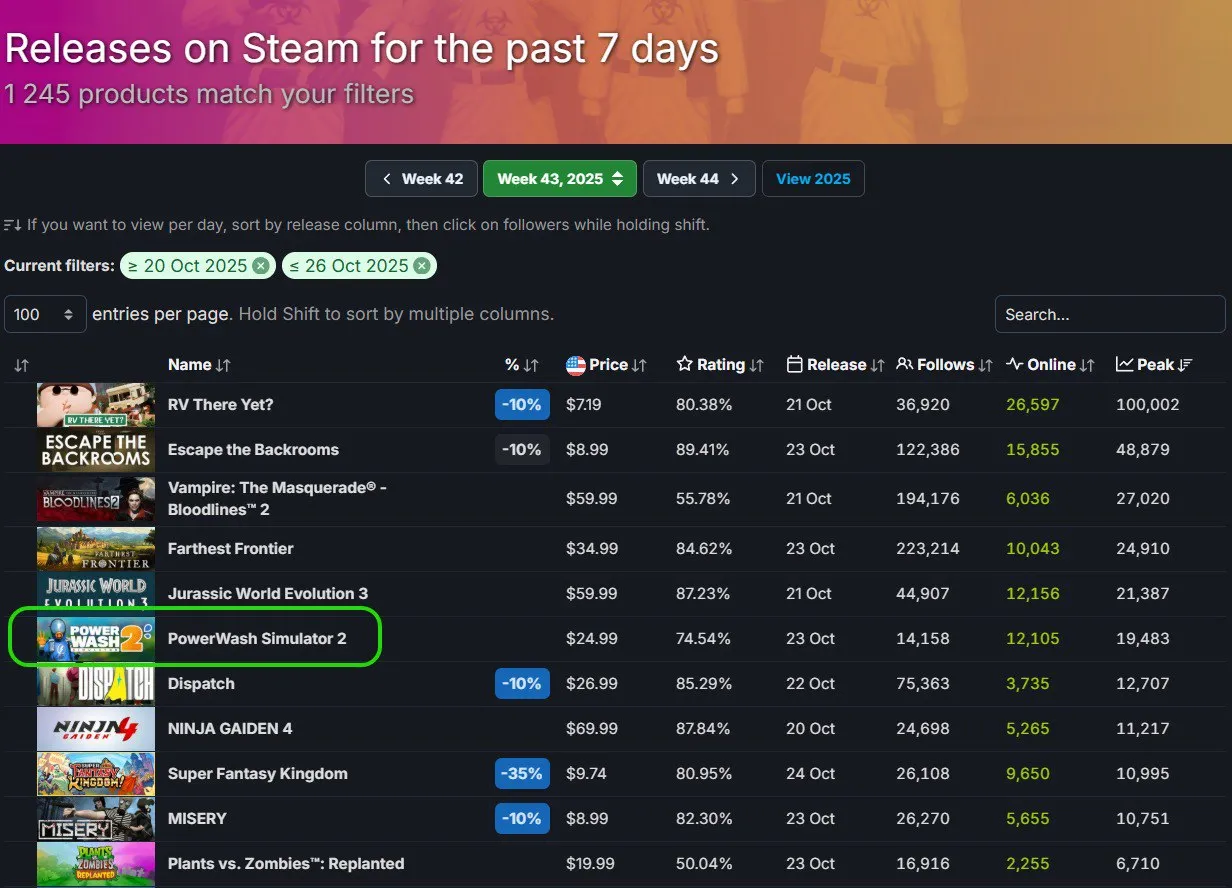Click MISERY -10% discount badge
This screenshot has width=1232, height=888.
(x=522, y=819)
